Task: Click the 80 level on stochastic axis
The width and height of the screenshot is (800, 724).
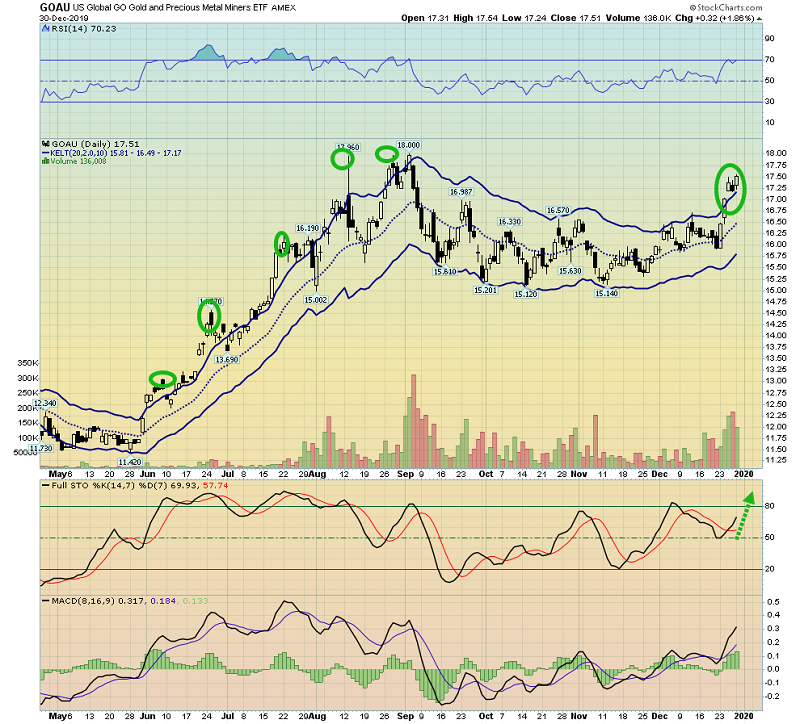Action: (769, 506)
